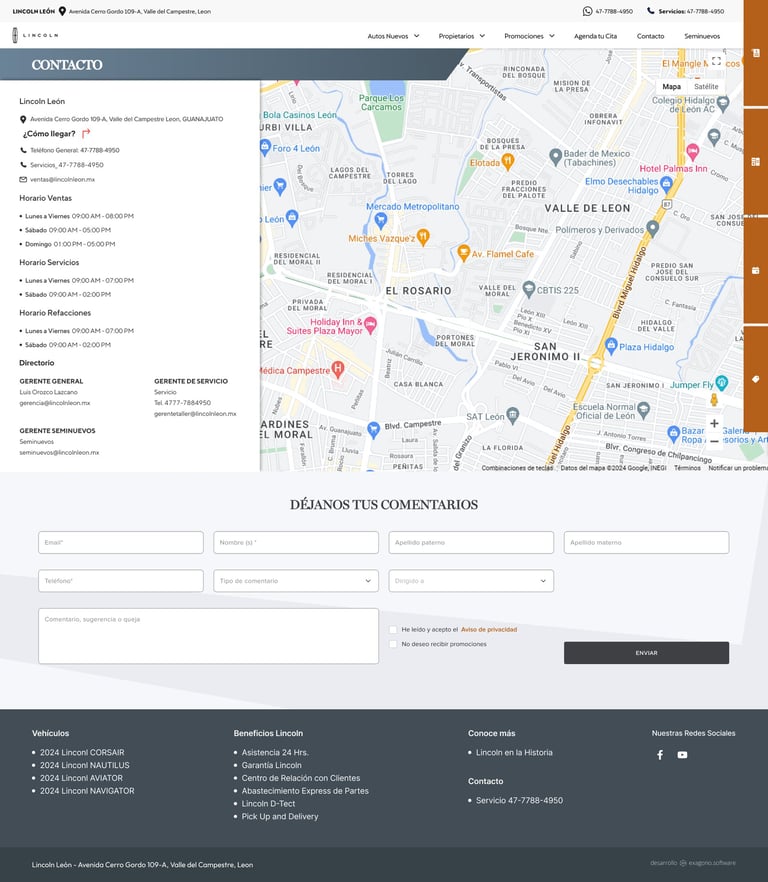Open map Términos link
768x882 pixels.
coord(687,467)
